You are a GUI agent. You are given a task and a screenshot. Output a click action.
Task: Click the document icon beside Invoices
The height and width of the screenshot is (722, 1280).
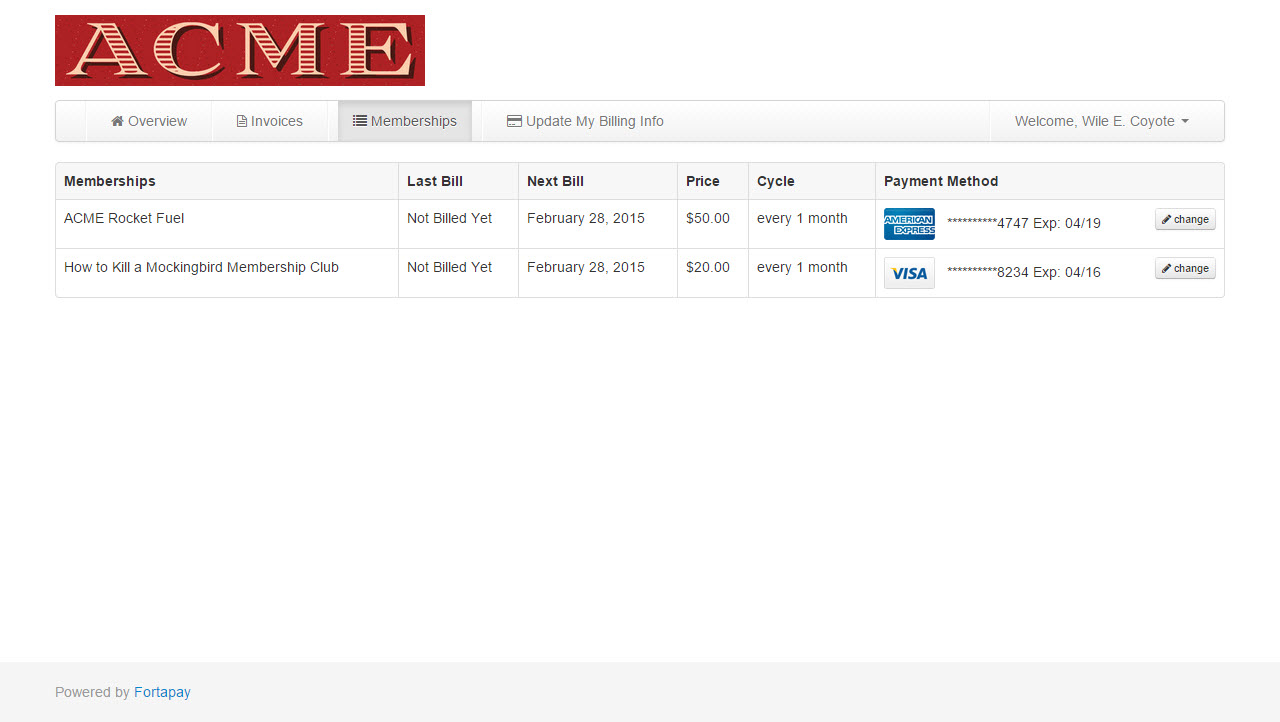tap(242, 121)
